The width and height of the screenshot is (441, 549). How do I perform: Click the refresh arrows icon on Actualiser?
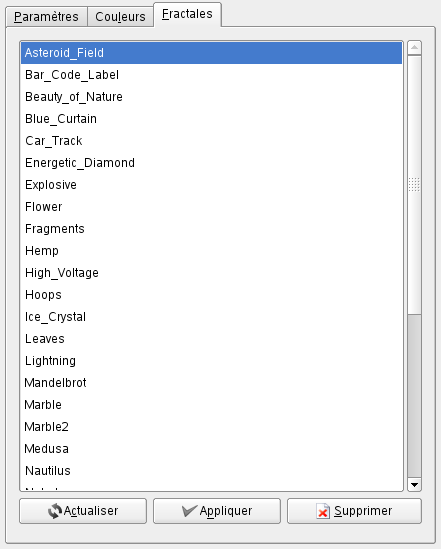55,511
